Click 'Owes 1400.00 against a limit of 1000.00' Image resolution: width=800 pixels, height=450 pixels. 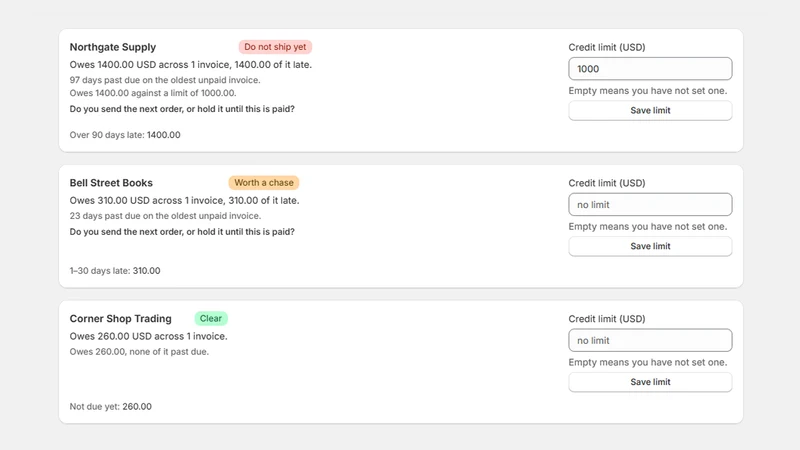(x=153, y=93)
